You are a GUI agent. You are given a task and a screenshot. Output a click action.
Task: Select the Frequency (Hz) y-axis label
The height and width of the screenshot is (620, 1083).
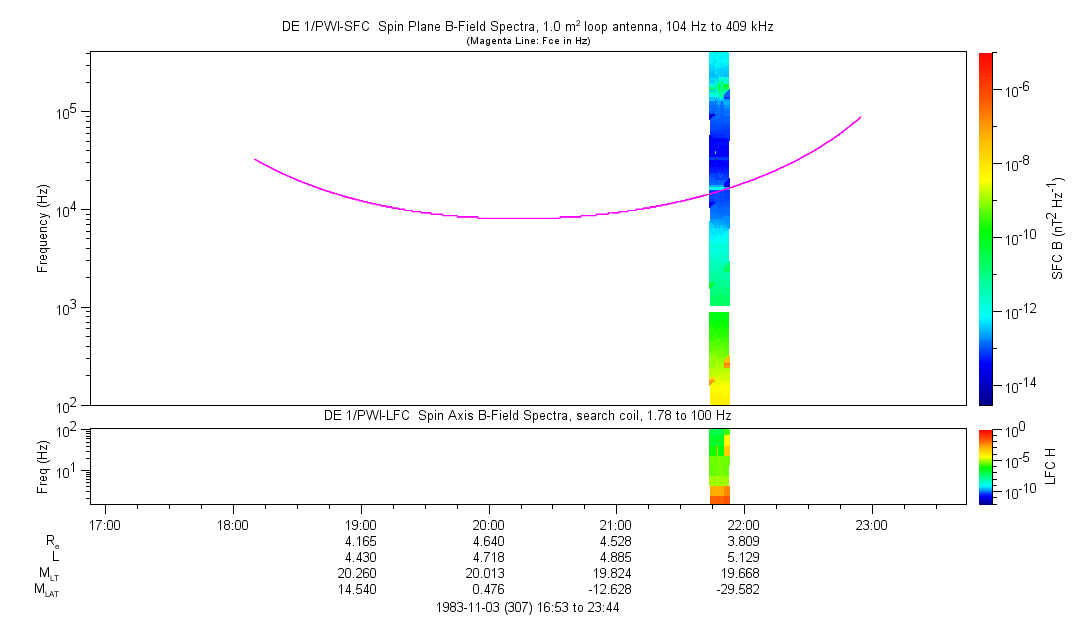43,229
